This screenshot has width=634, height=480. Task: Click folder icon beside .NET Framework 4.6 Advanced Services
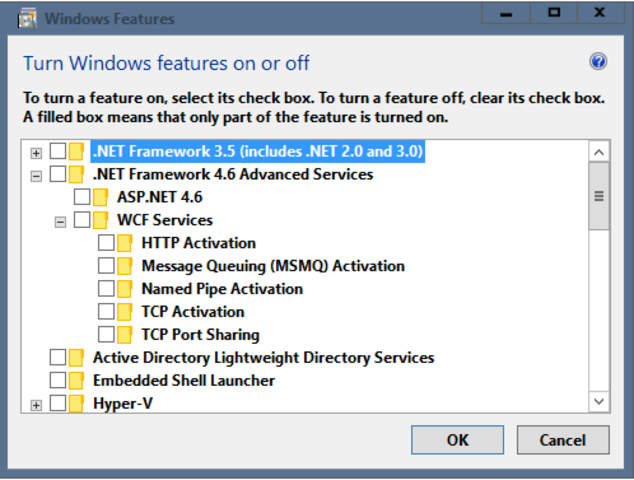click(76, 175)
